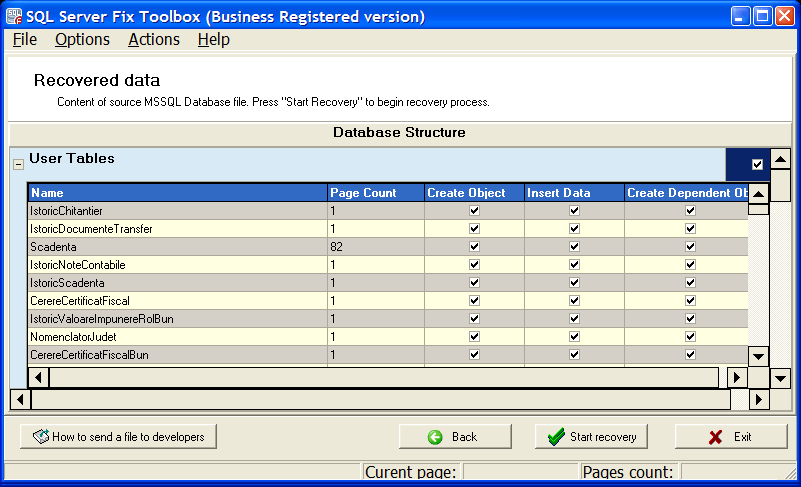Click inner table scroll up arrow
The width and height of the screenshot is (801, 487).
coord(759,194)
